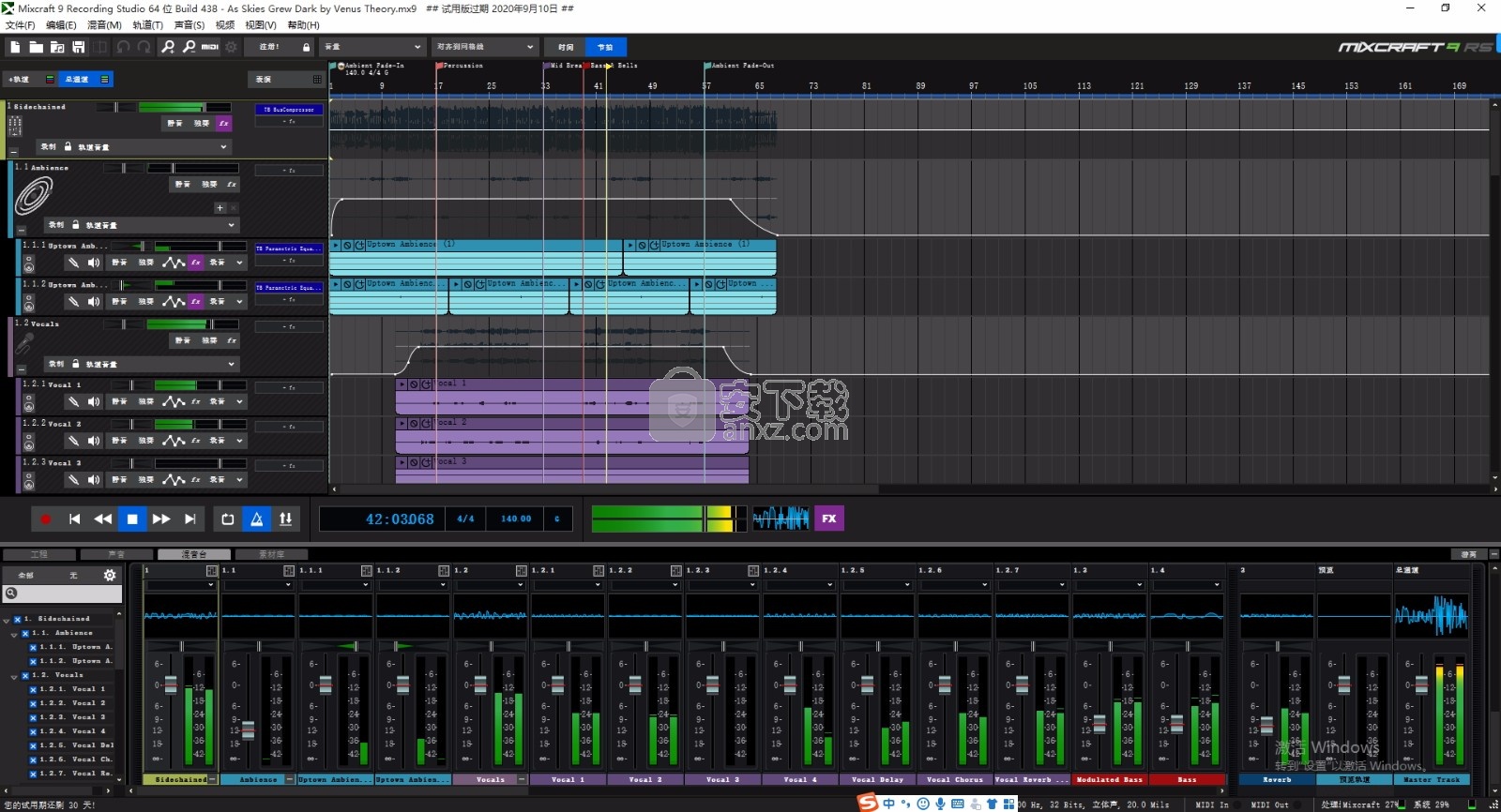The image size is (1501, 812).
Task: Open the mixer settings gear icon
Action: 110,575
